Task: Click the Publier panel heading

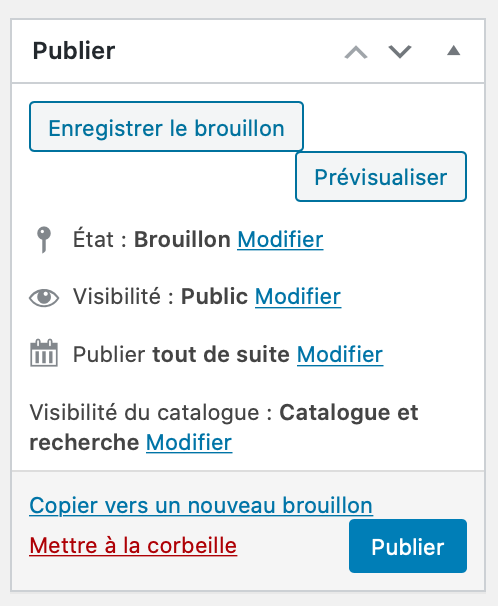Action: point(74,51)
